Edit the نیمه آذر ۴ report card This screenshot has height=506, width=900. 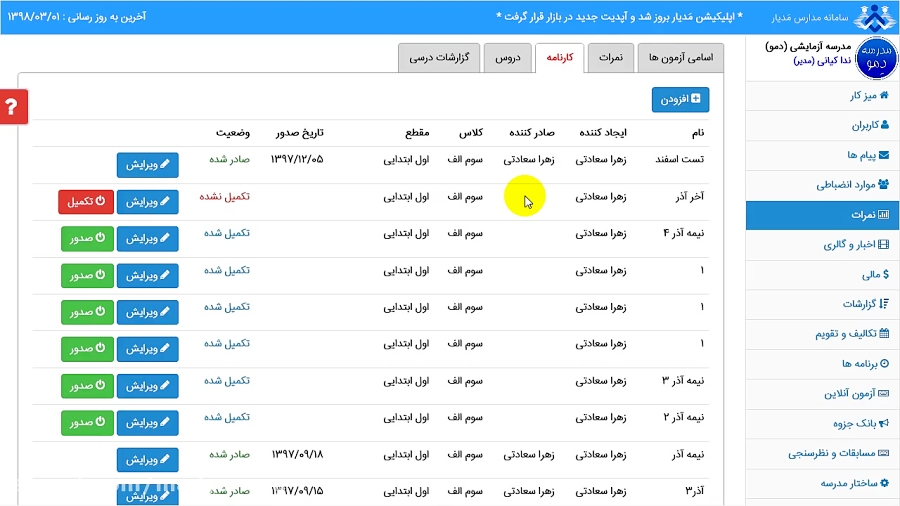click(x=148, y=238)
